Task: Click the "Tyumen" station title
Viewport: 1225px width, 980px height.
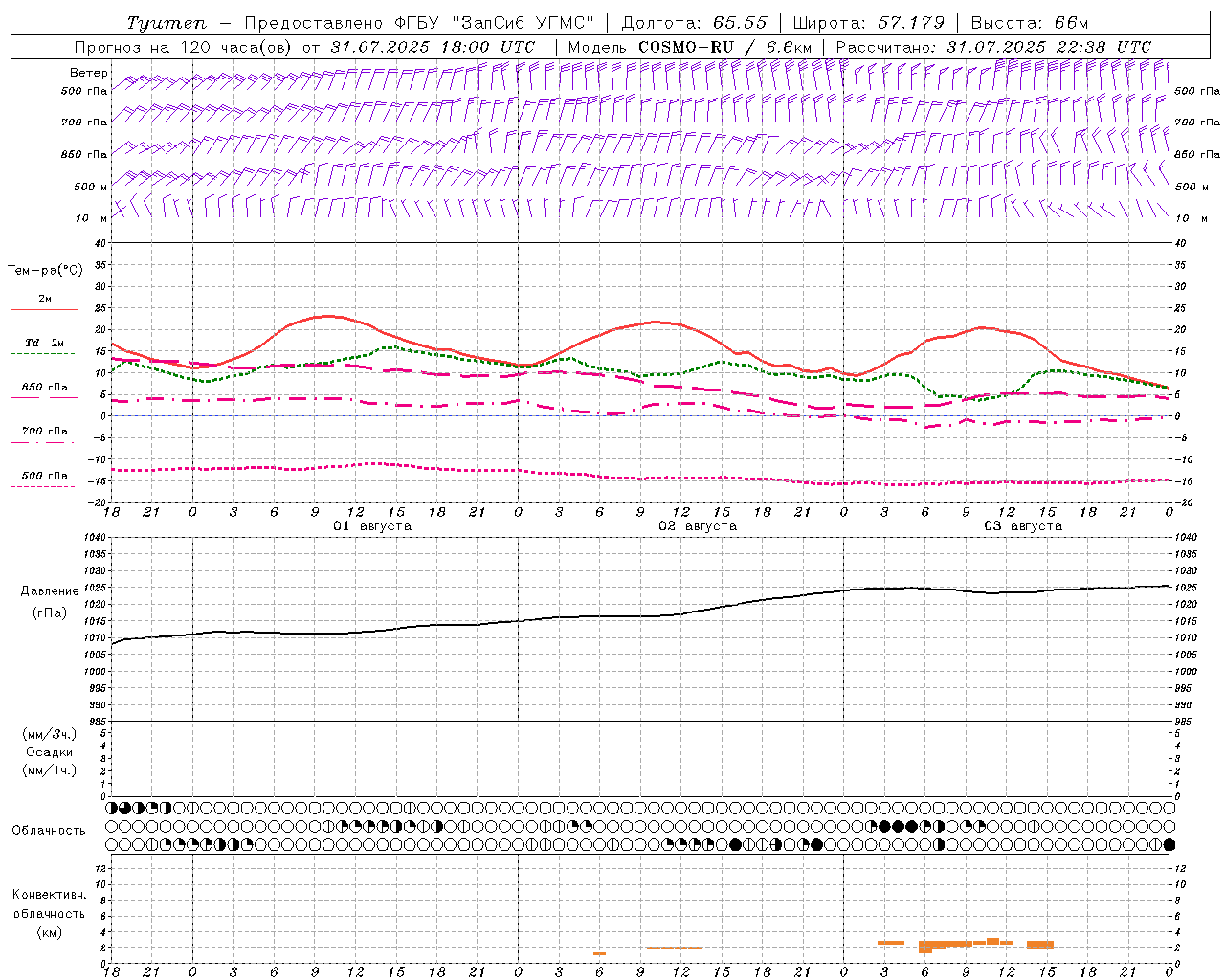Action: tap(167, 23)
